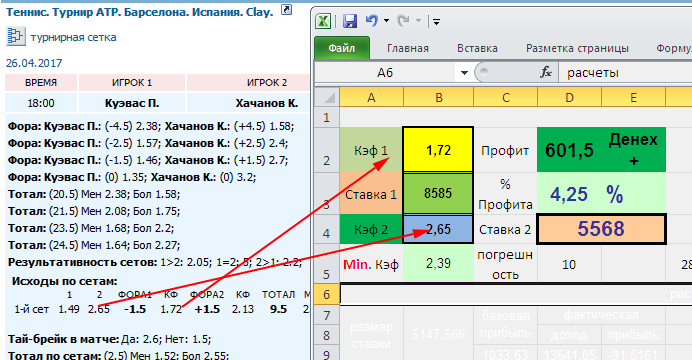Click player name Хачанов К. in match row
This screenshot has height=360, width=692.
[267, 103]
